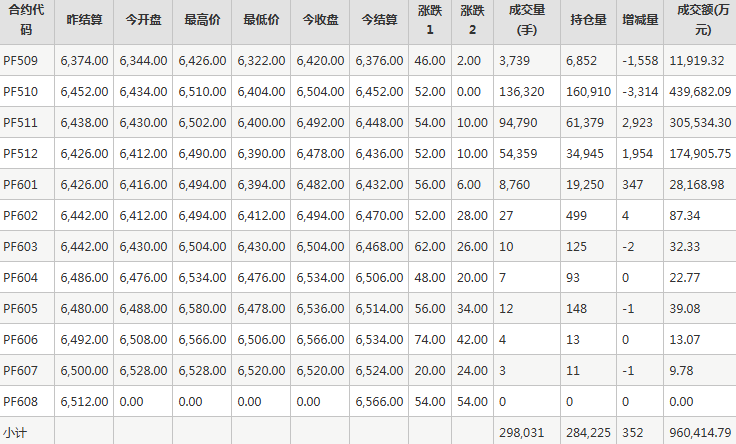Click the 今收盘 column header
Screen dimensions: 736x444
coord(319,21)
